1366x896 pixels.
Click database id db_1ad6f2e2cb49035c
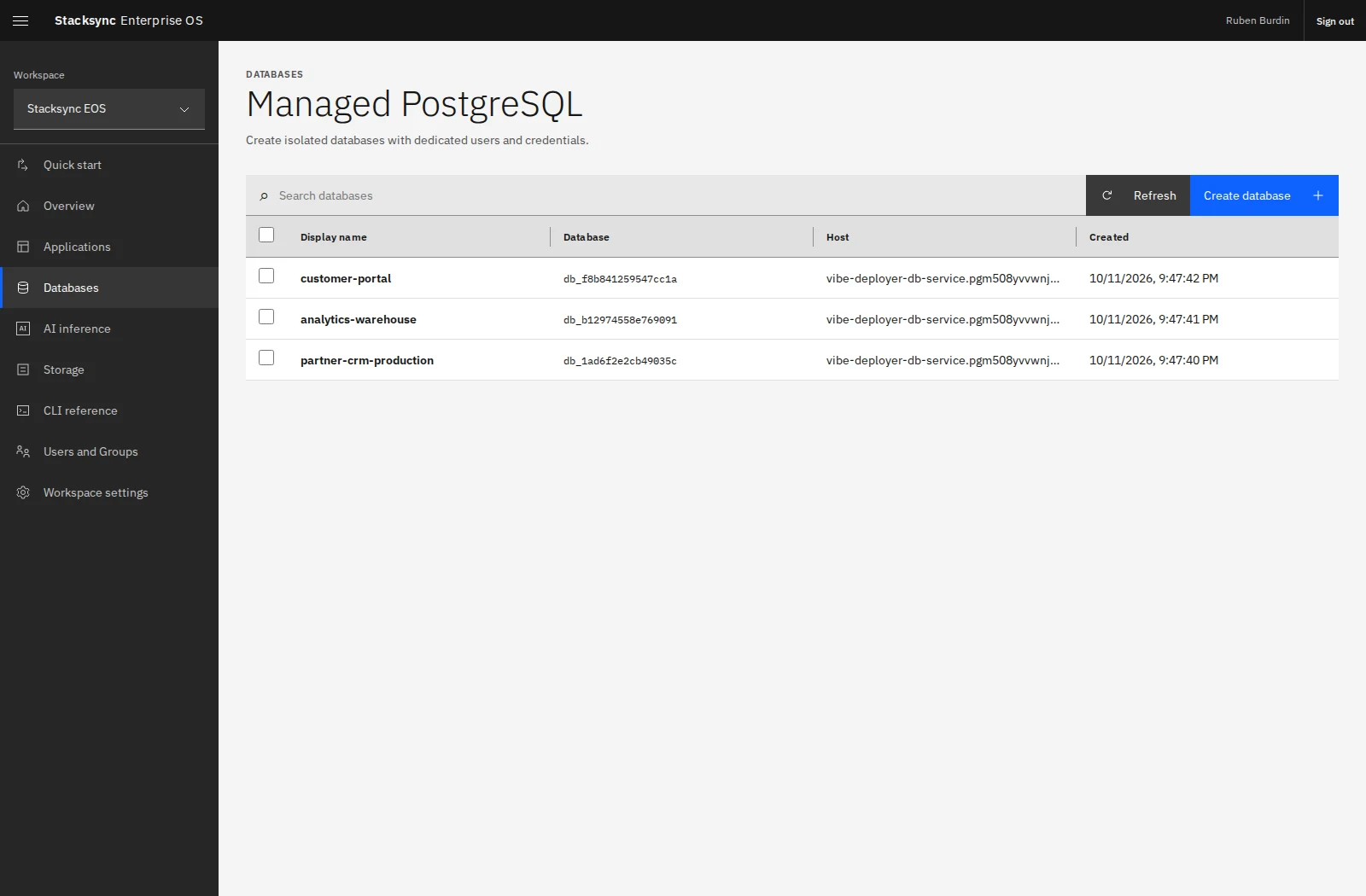(620, 361)
